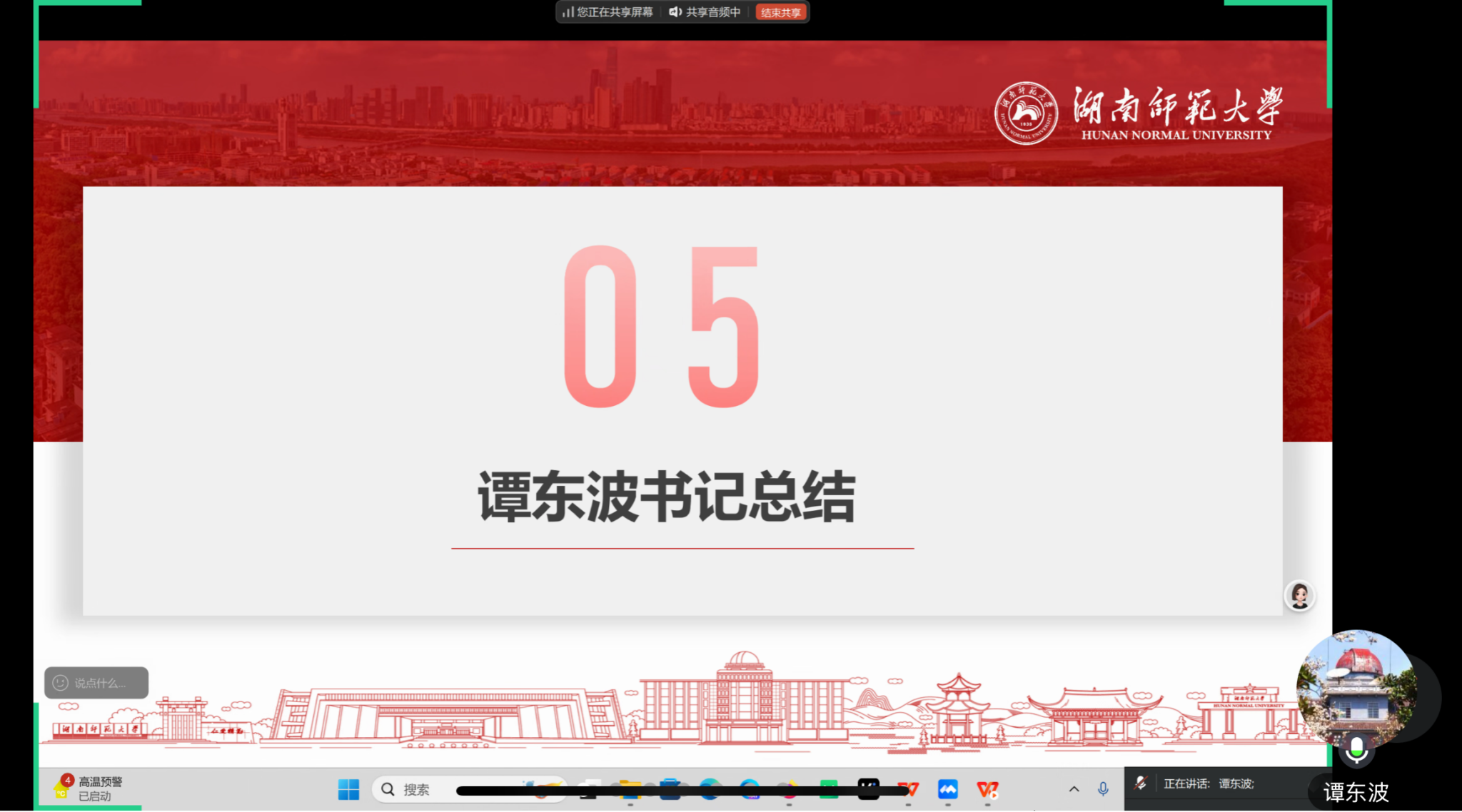This screenshot has width=1462, height=812.
Task: Click the 正在讲话: 谭东波 speaker label
Action: [x=1209, y=783]
